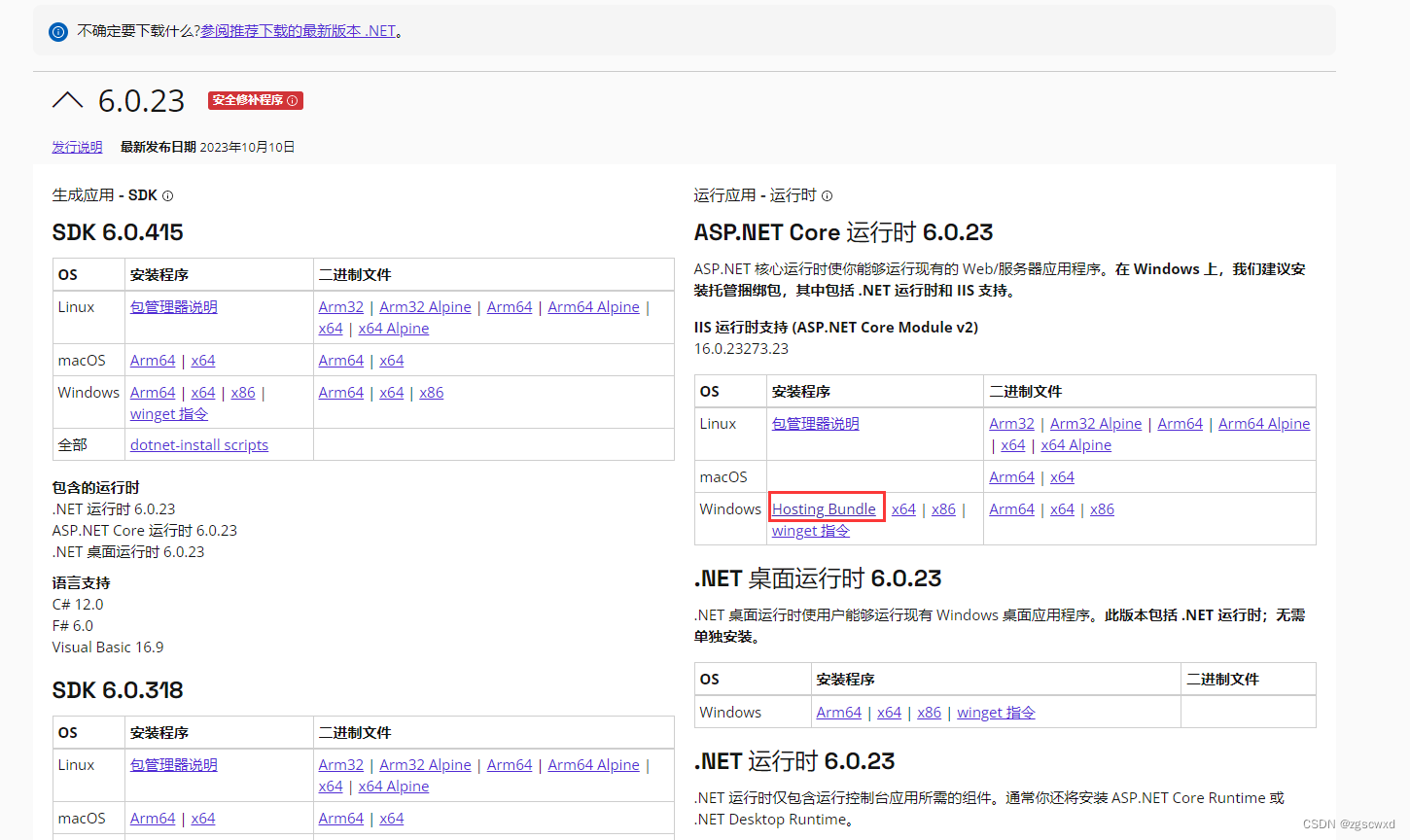Click the 'Visual Basic 16.9' language text
The width and height of the screenshot is (1410, 840).
[108, 647]
